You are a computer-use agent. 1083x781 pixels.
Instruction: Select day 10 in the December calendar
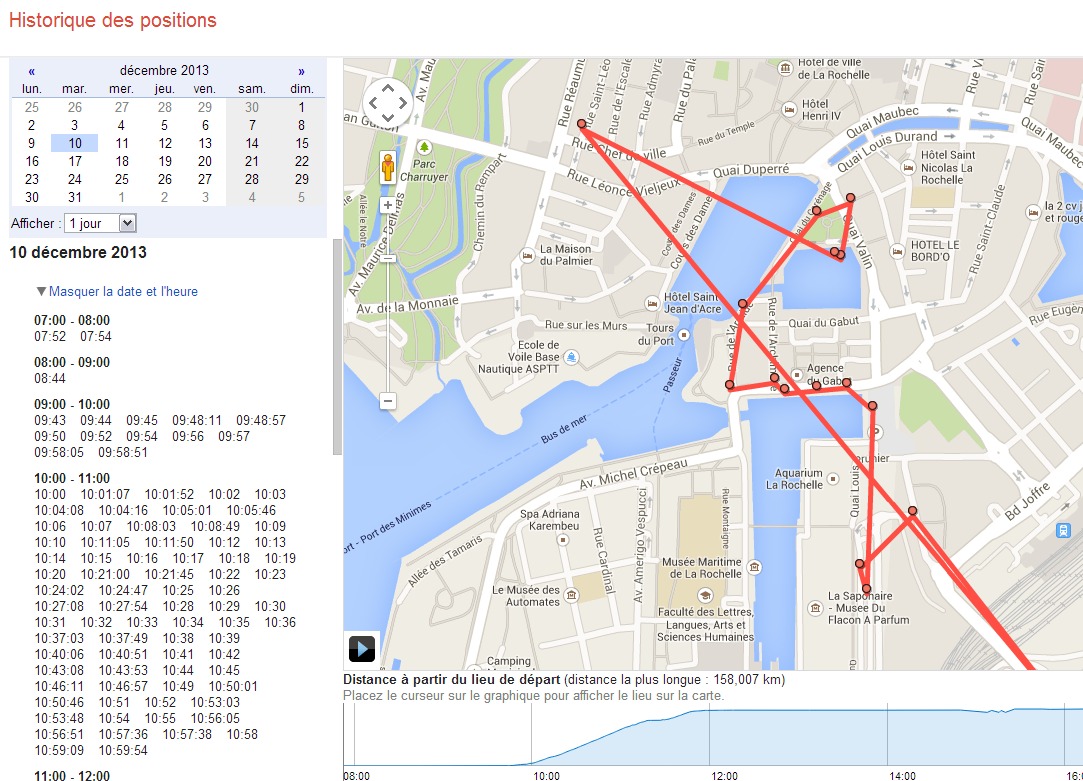[x=75, y=143]
